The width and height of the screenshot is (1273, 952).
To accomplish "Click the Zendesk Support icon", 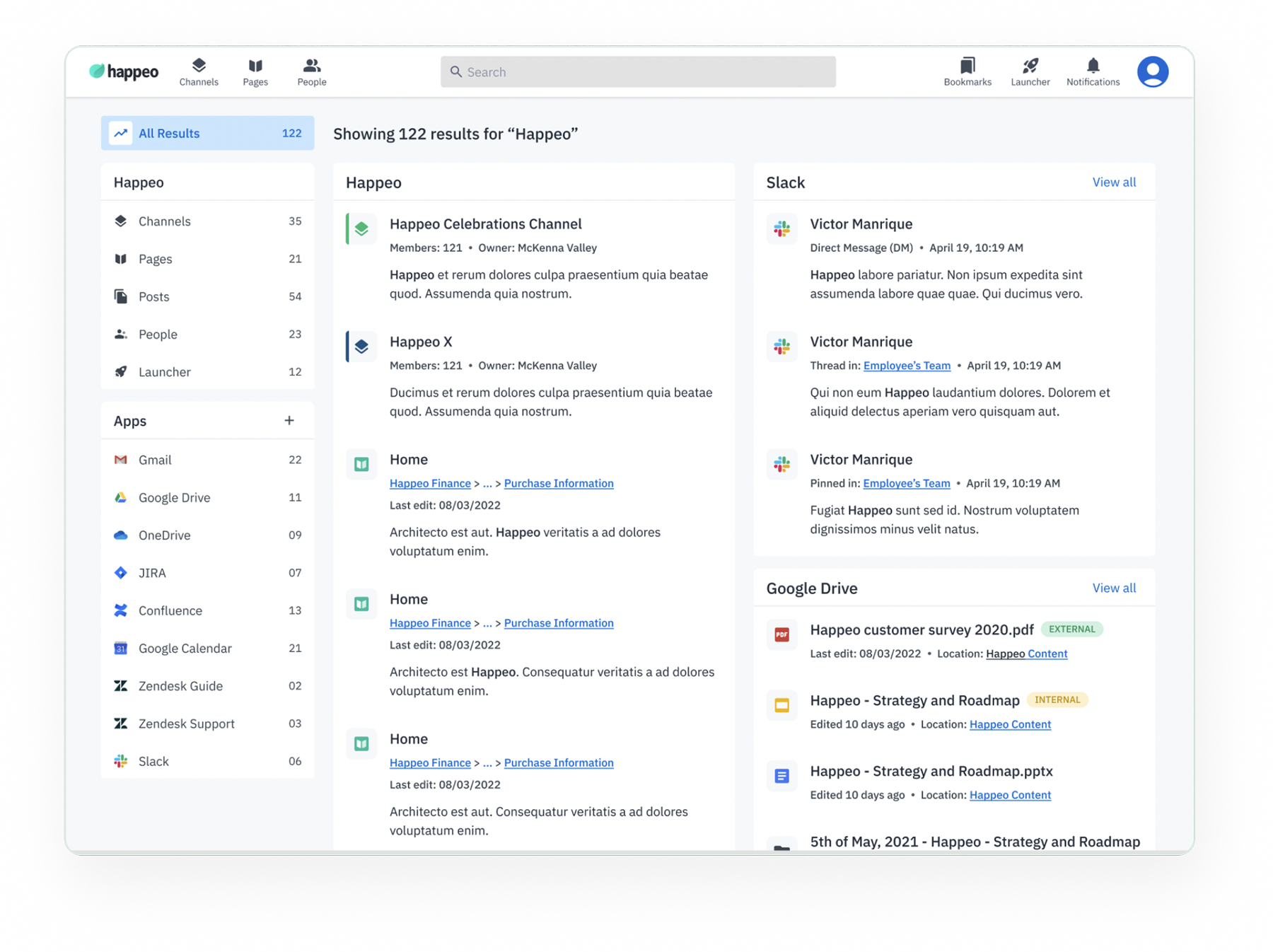I will (x=121, y=723).
